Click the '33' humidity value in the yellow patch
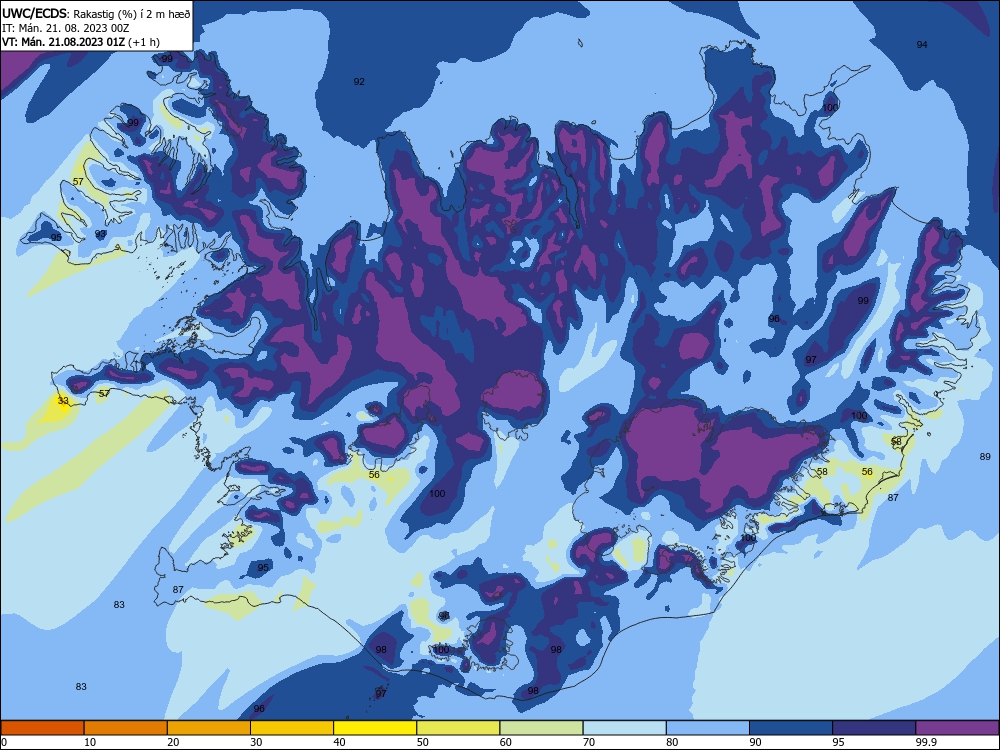Viewport: 1000px width, 750px height. click(63, 401)
